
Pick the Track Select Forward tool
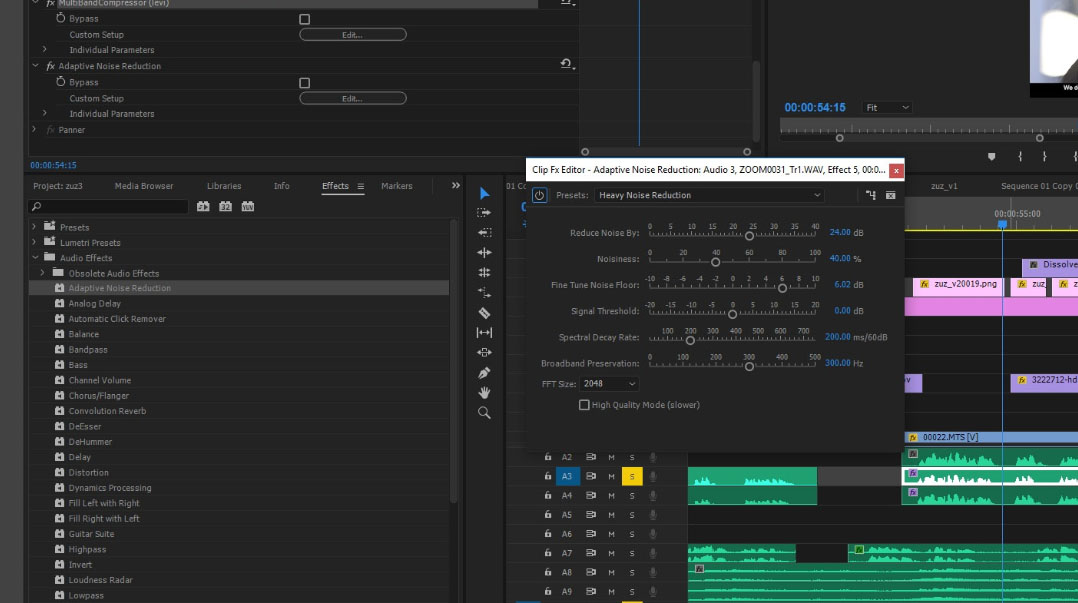(x=484, y=213)
